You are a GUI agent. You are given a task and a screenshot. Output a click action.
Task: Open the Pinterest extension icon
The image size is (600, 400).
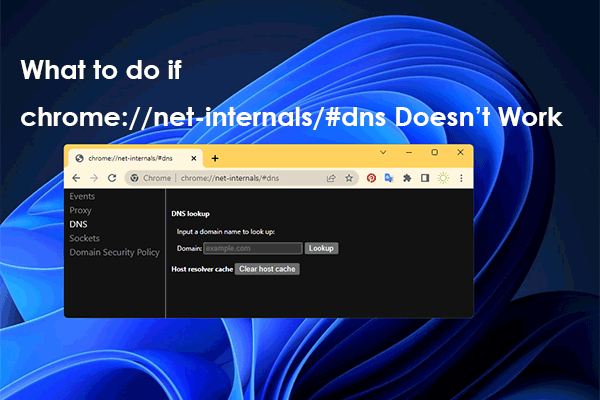[371, 178]
